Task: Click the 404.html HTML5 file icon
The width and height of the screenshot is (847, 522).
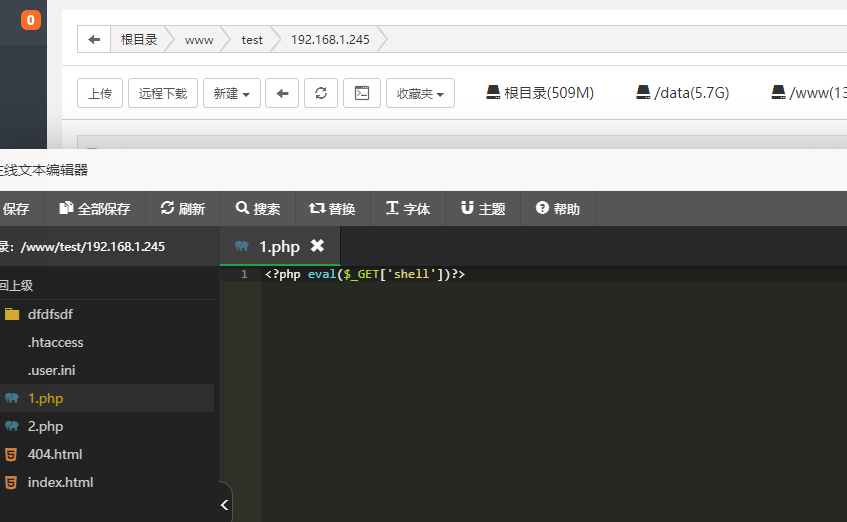Action: pyautogui.click(x=11, y=454)
